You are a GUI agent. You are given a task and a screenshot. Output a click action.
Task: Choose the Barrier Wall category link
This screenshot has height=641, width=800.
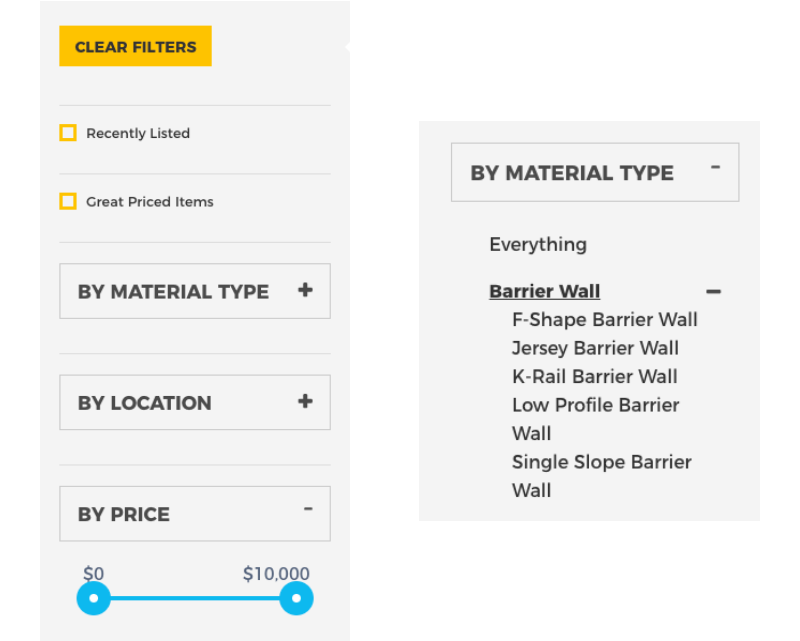545,292
